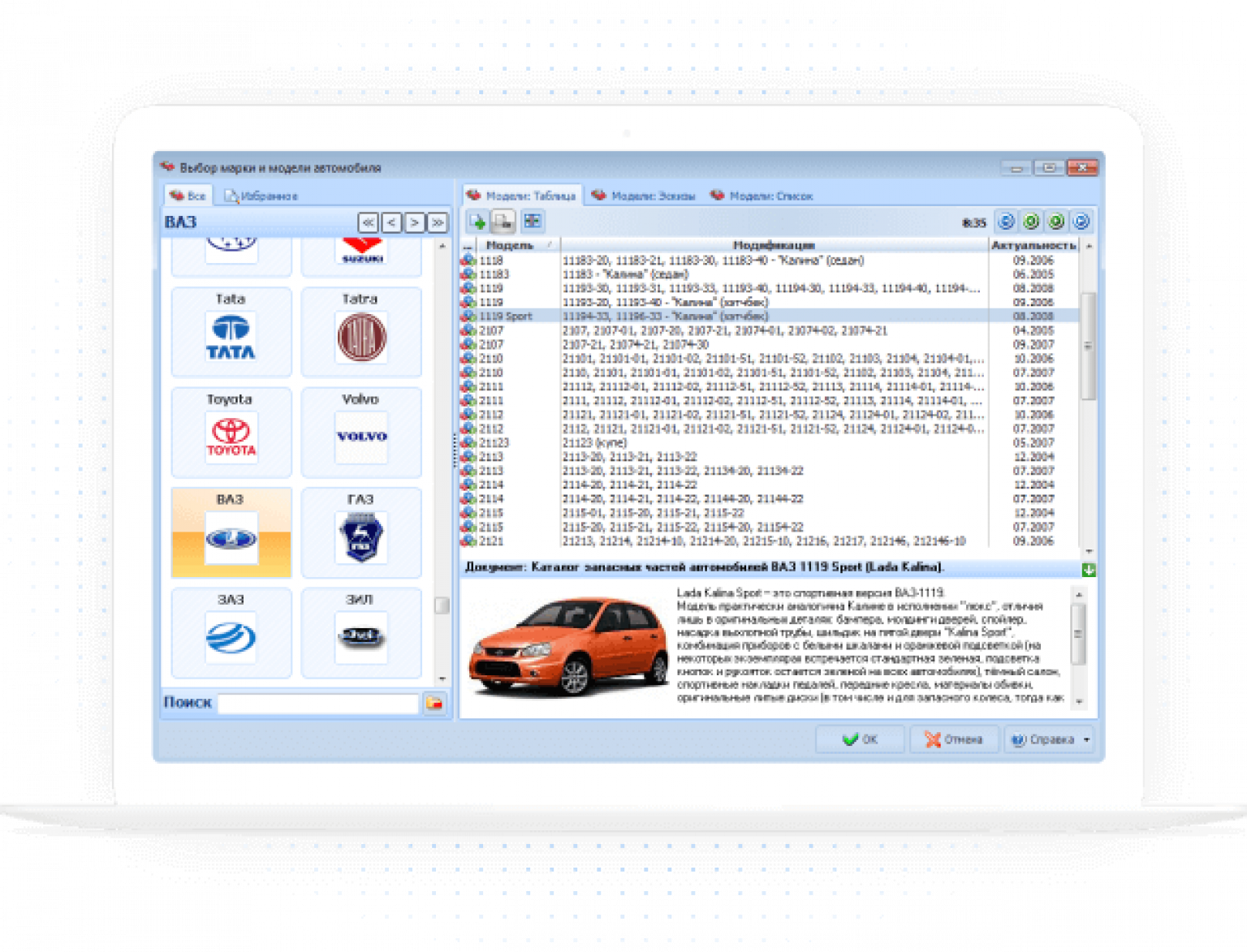Toggle the grid layout toolbar button
The width and height of the screenshot is (1247, 952).
coord(532,222)
